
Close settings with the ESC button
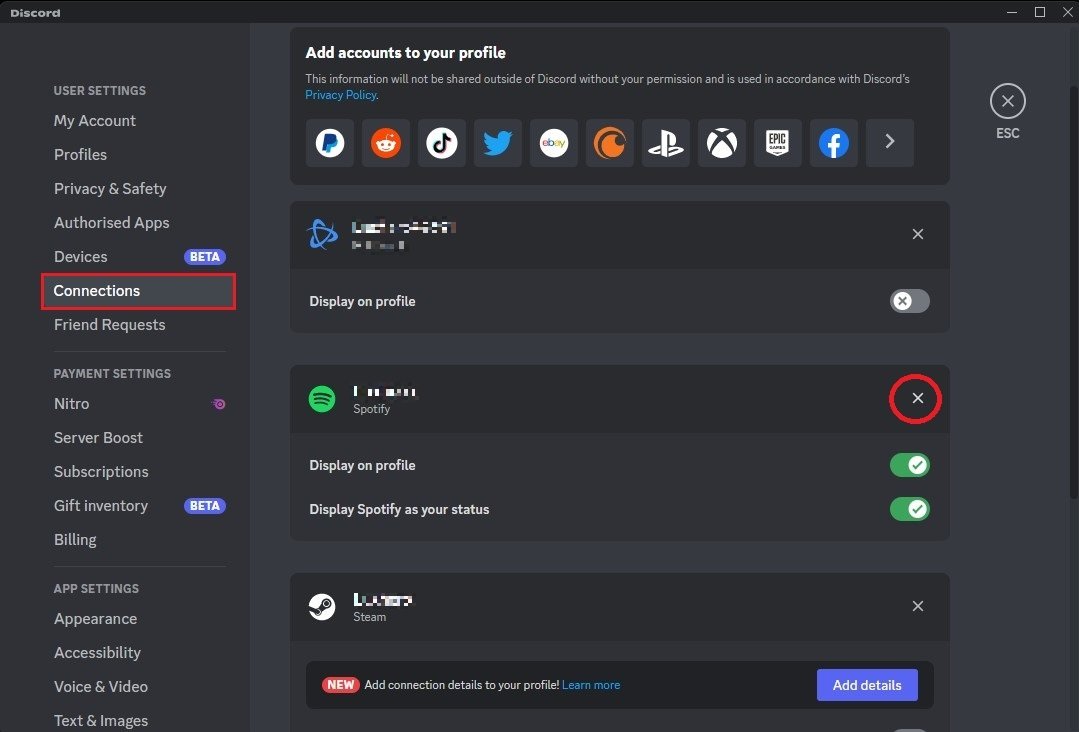pos(1008,101)
